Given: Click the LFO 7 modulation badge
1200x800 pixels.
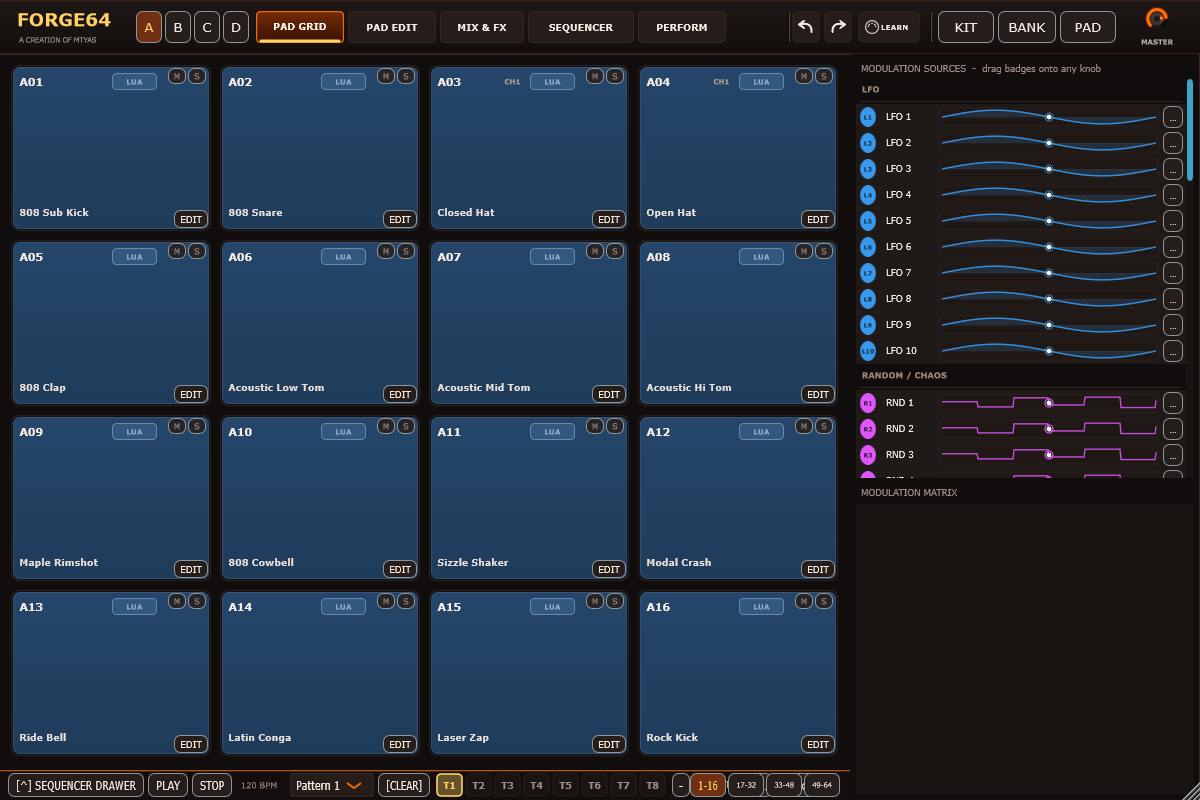Looking at the screenshot, I should coord(868,273).
